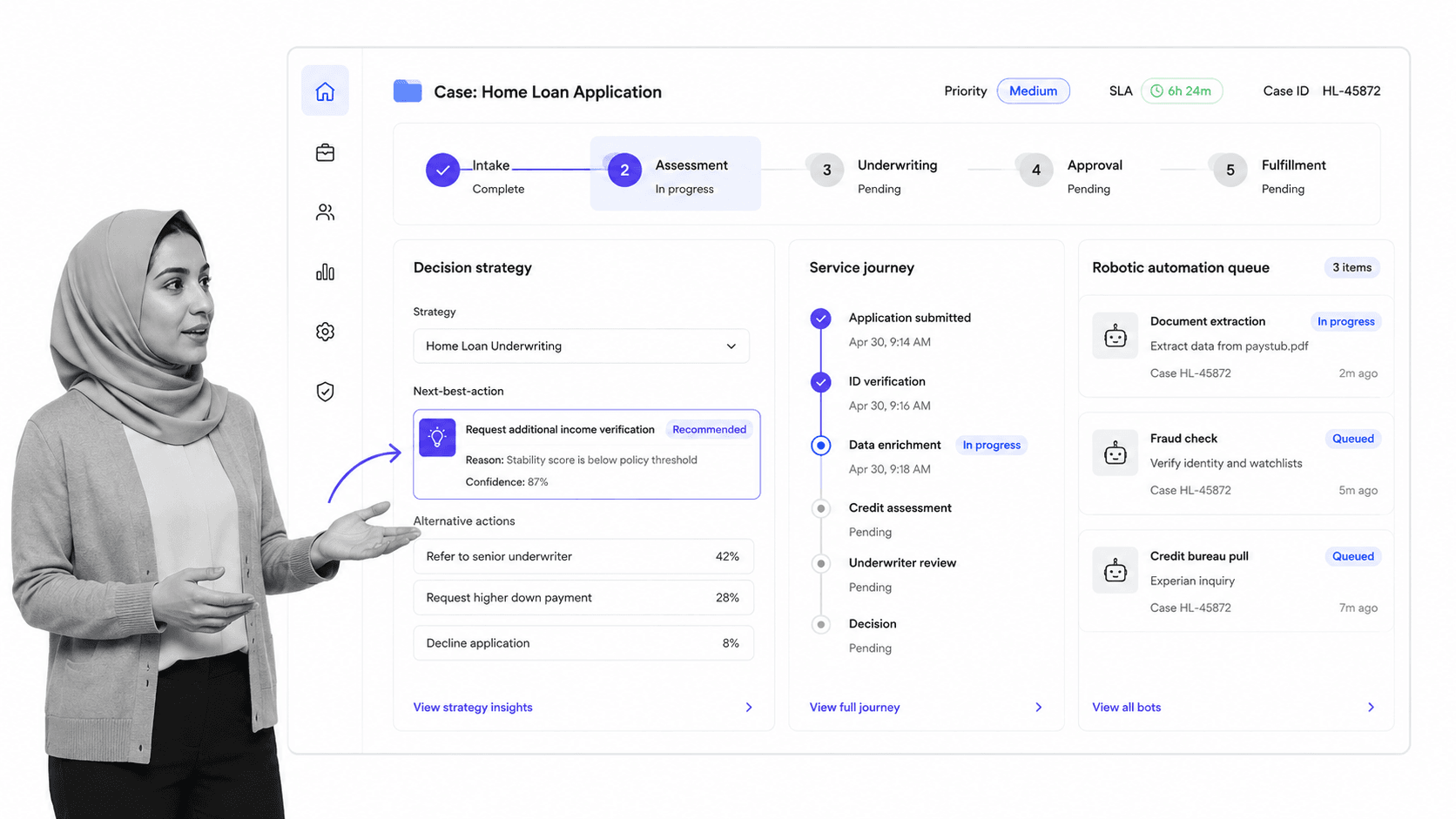This screenshot has width=1456, height=819.
Task: Click the Document extraction robot icon
Action: coord(1116,336)
